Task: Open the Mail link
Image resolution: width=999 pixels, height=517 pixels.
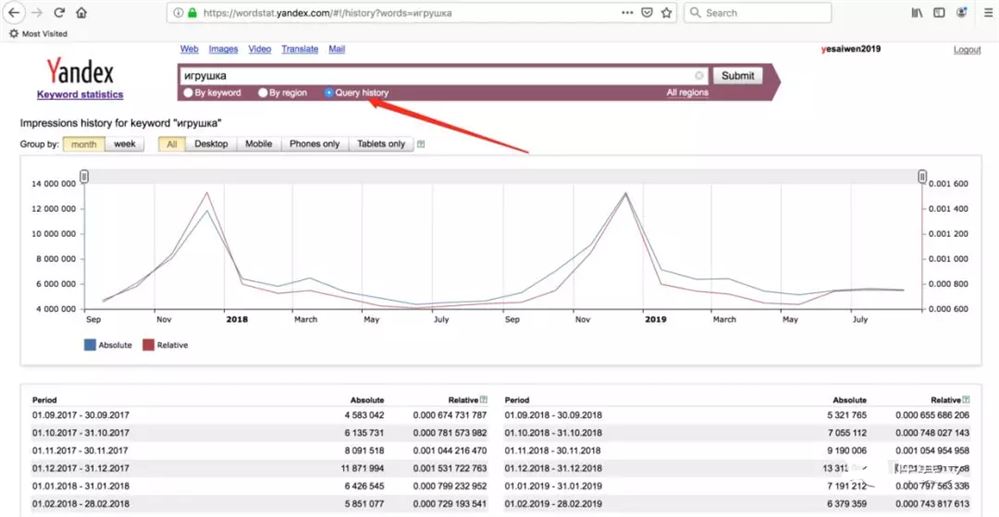Action: click(336, 49)
